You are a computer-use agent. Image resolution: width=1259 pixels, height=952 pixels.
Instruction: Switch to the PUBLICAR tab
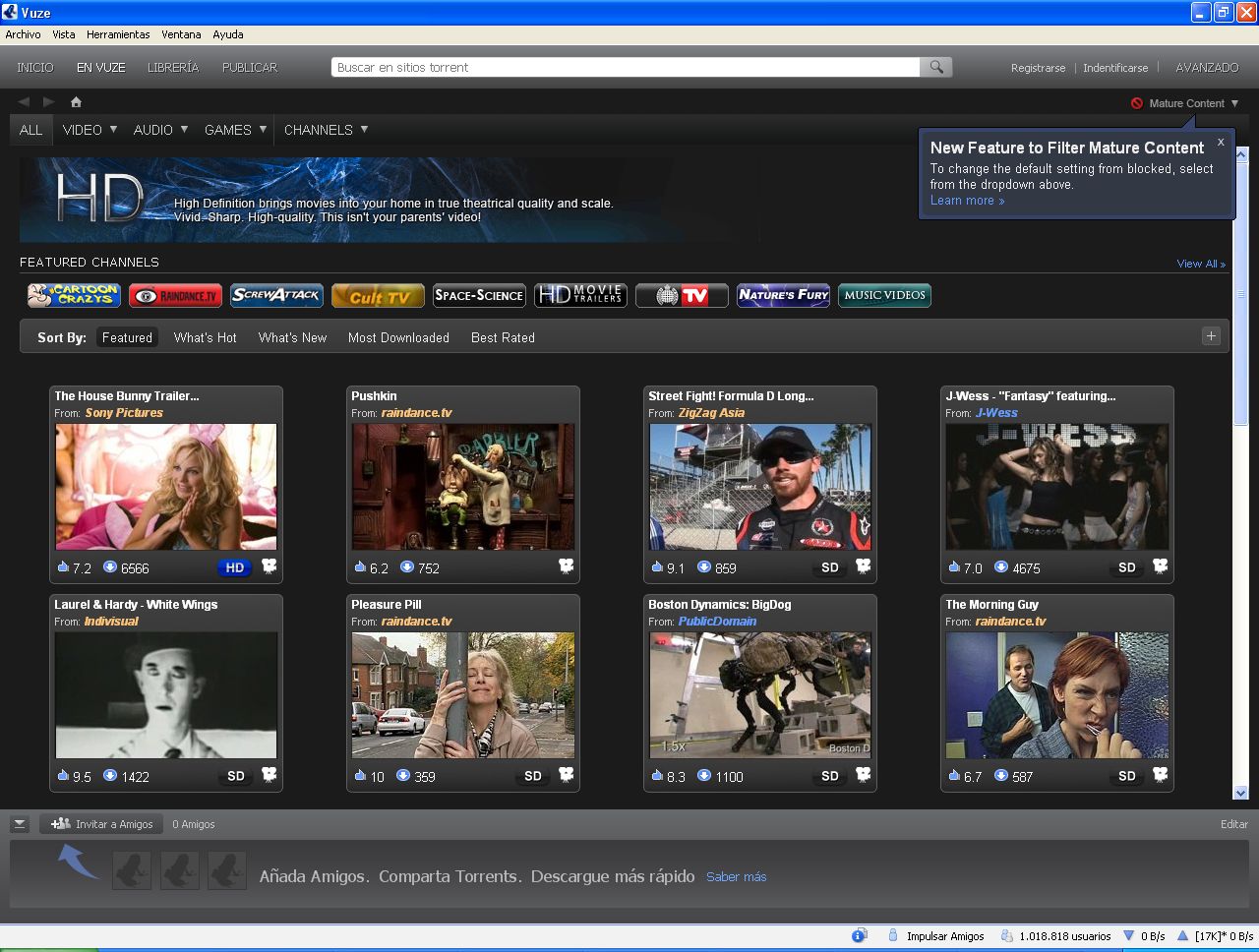[250, 68]
